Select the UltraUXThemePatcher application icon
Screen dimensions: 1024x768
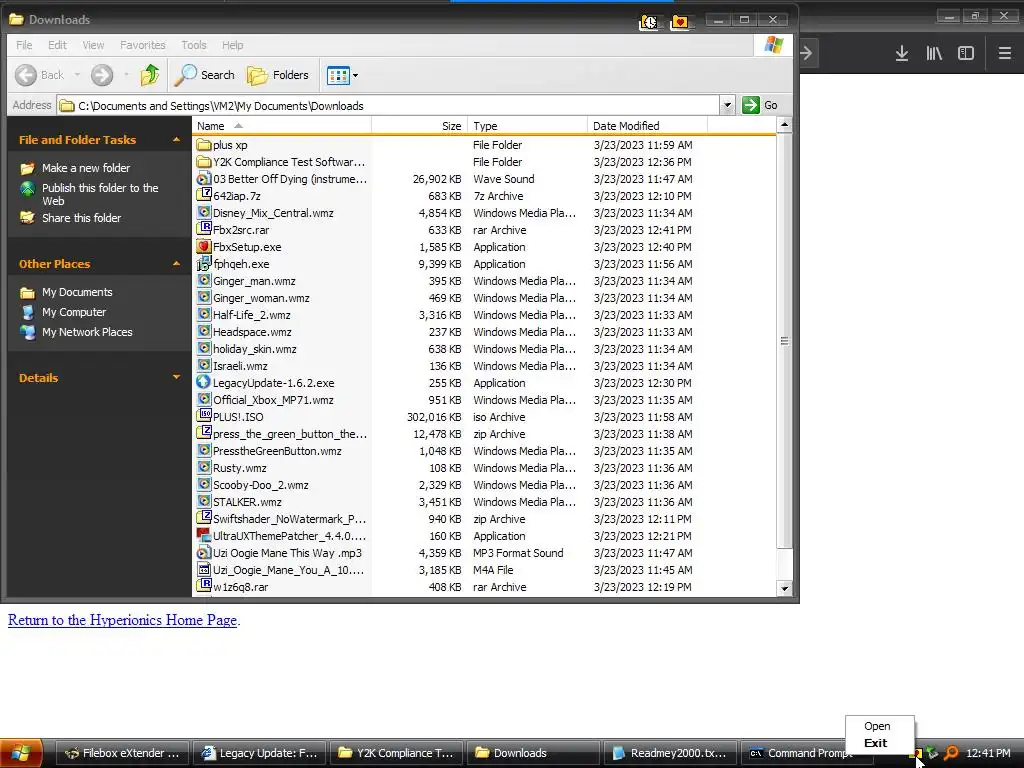click(x=204, y=535)
